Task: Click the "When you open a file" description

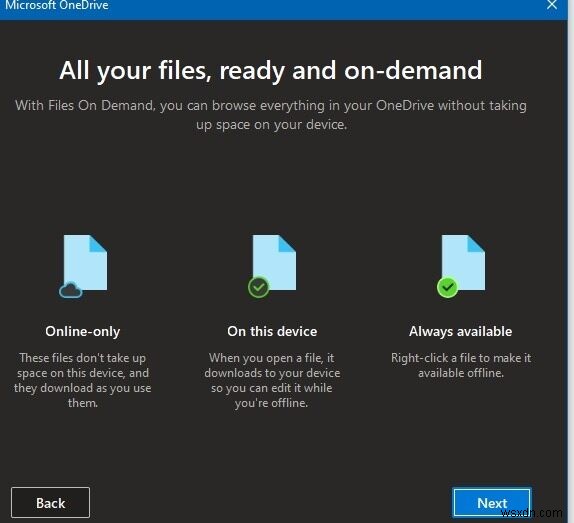Action: point(272,380)
